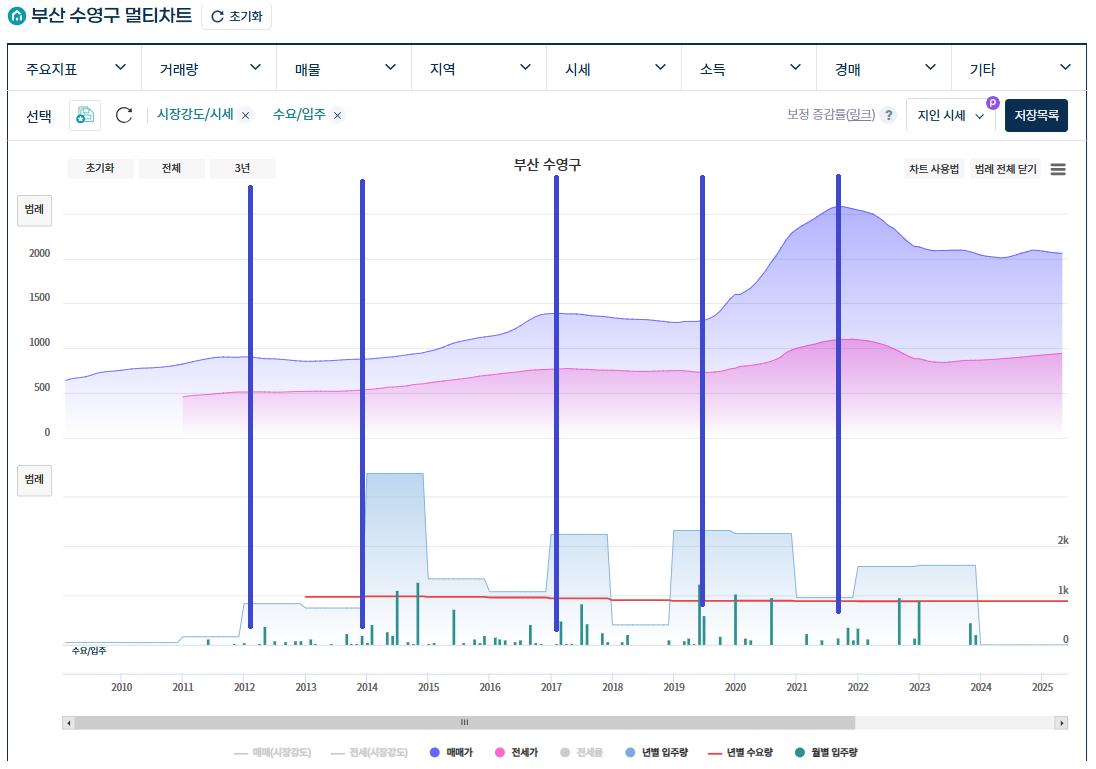This screenshot has height=769, width=1096.
Task: Expand the 소득 dropdown
Action: coord(749,69)
